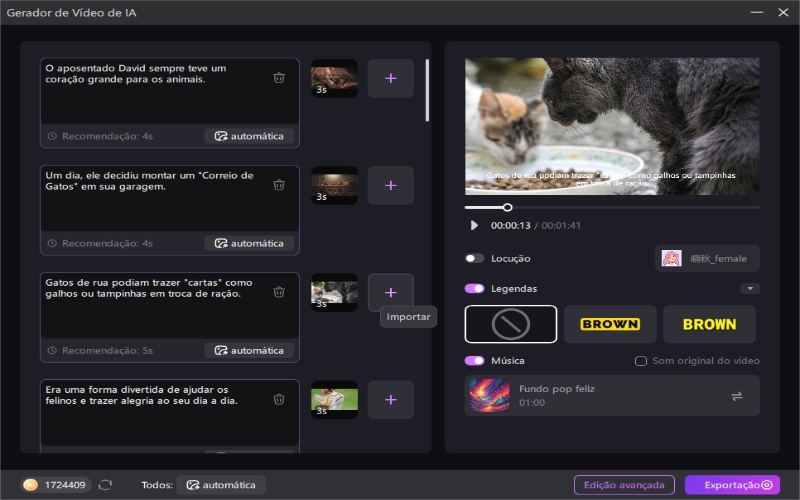The width and height of the screenshot is (800, 500).
Task: Click the script list vertical scrollbar
Action: [x=427, y=90]
